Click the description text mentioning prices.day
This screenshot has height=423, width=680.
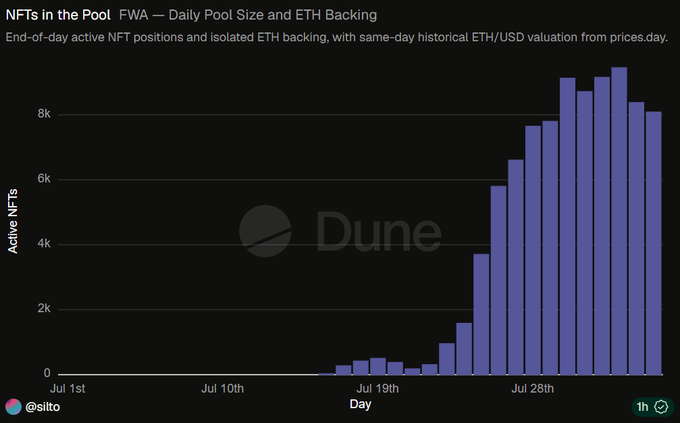click(x=337, y=37)
